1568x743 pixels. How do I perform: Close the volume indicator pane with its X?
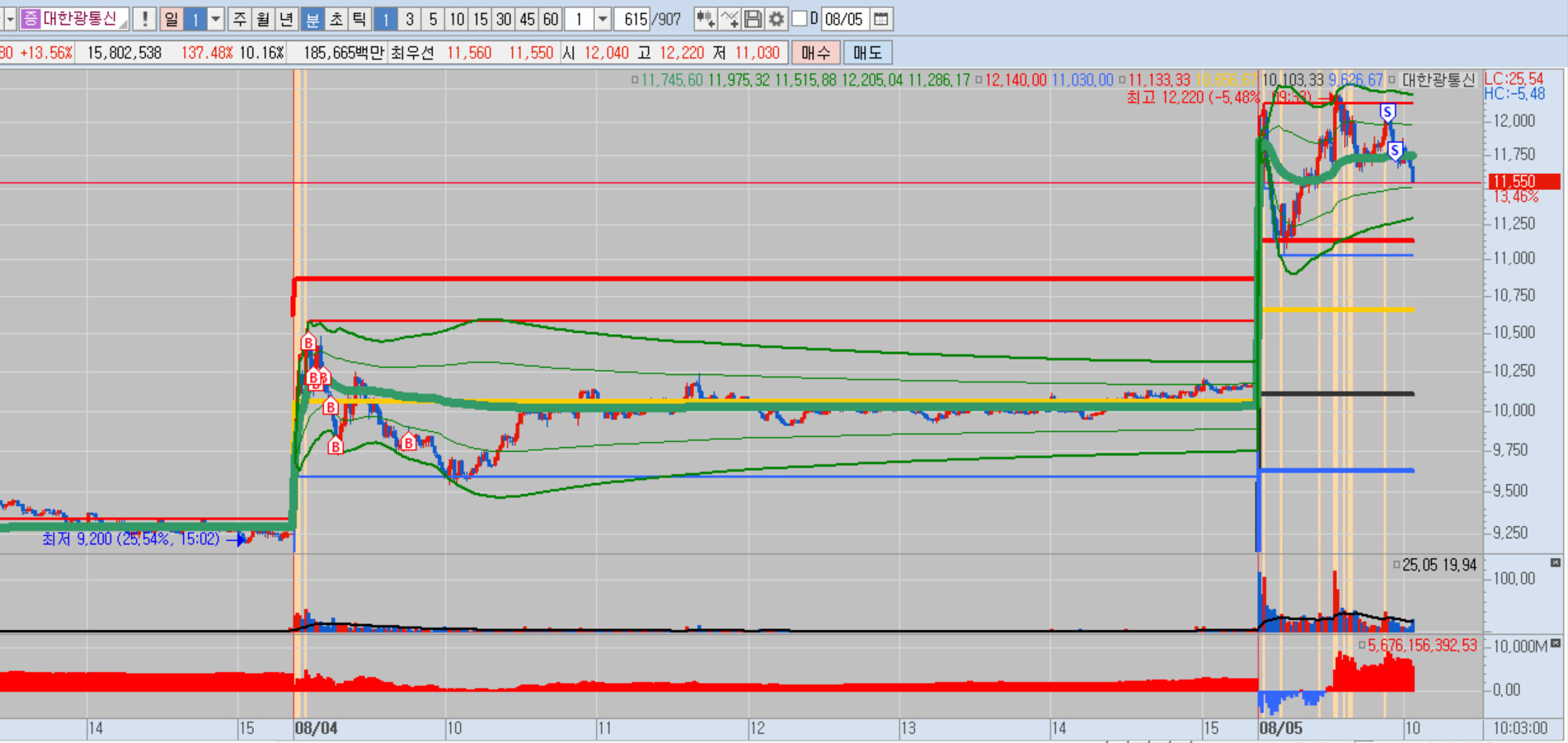tap(1556, 562)
